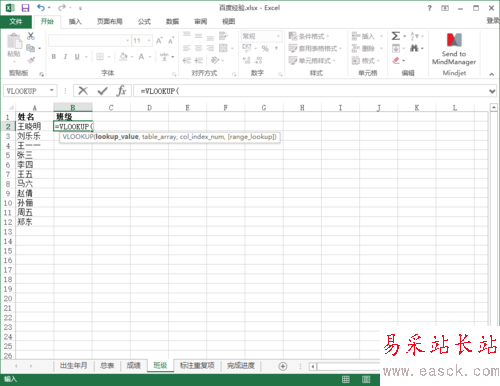Click Send to MindManager button
Viewport: 500px width, 386px height.
[x=454, y=49]
